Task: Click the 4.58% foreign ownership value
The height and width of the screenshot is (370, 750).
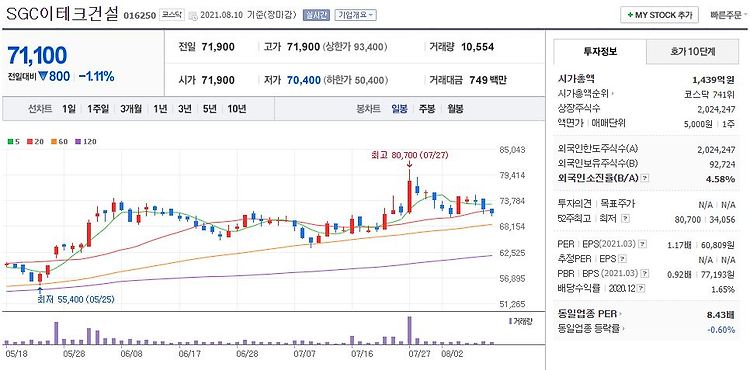Action: point(722,179)
